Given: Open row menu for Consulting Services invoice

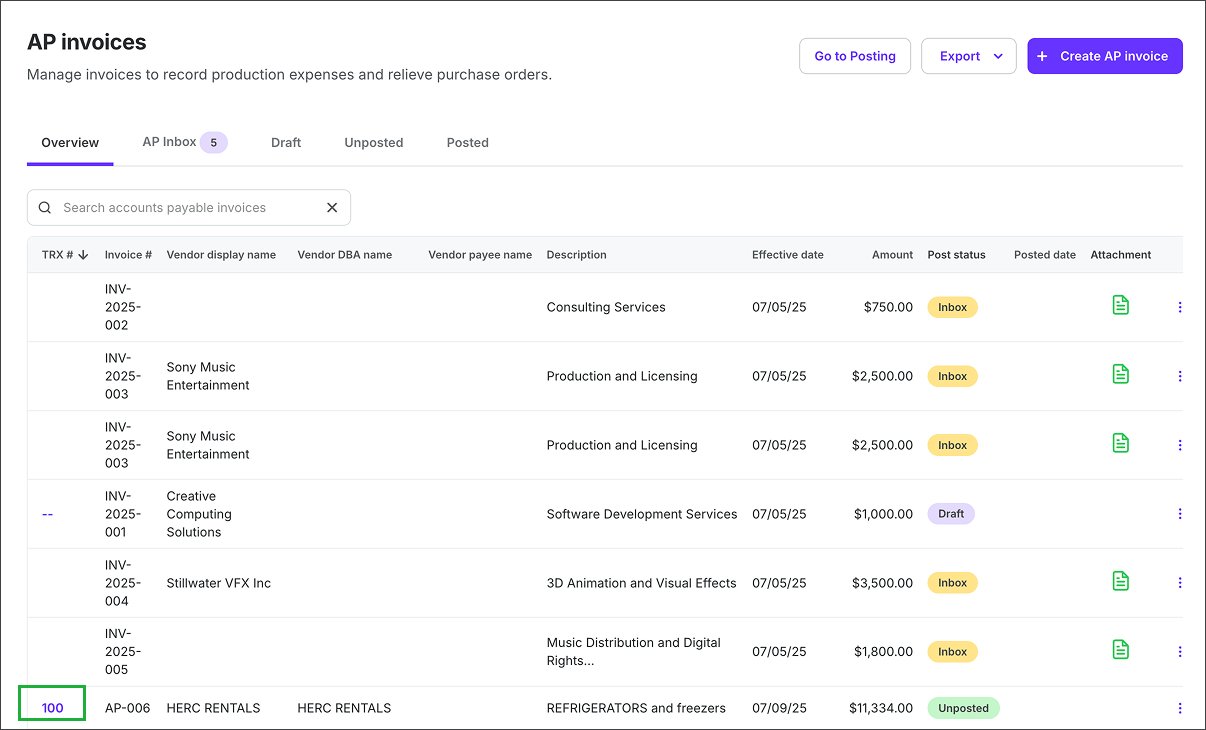Looking at the screenshot, I should pyautogui.click(x=1180, y=307).
